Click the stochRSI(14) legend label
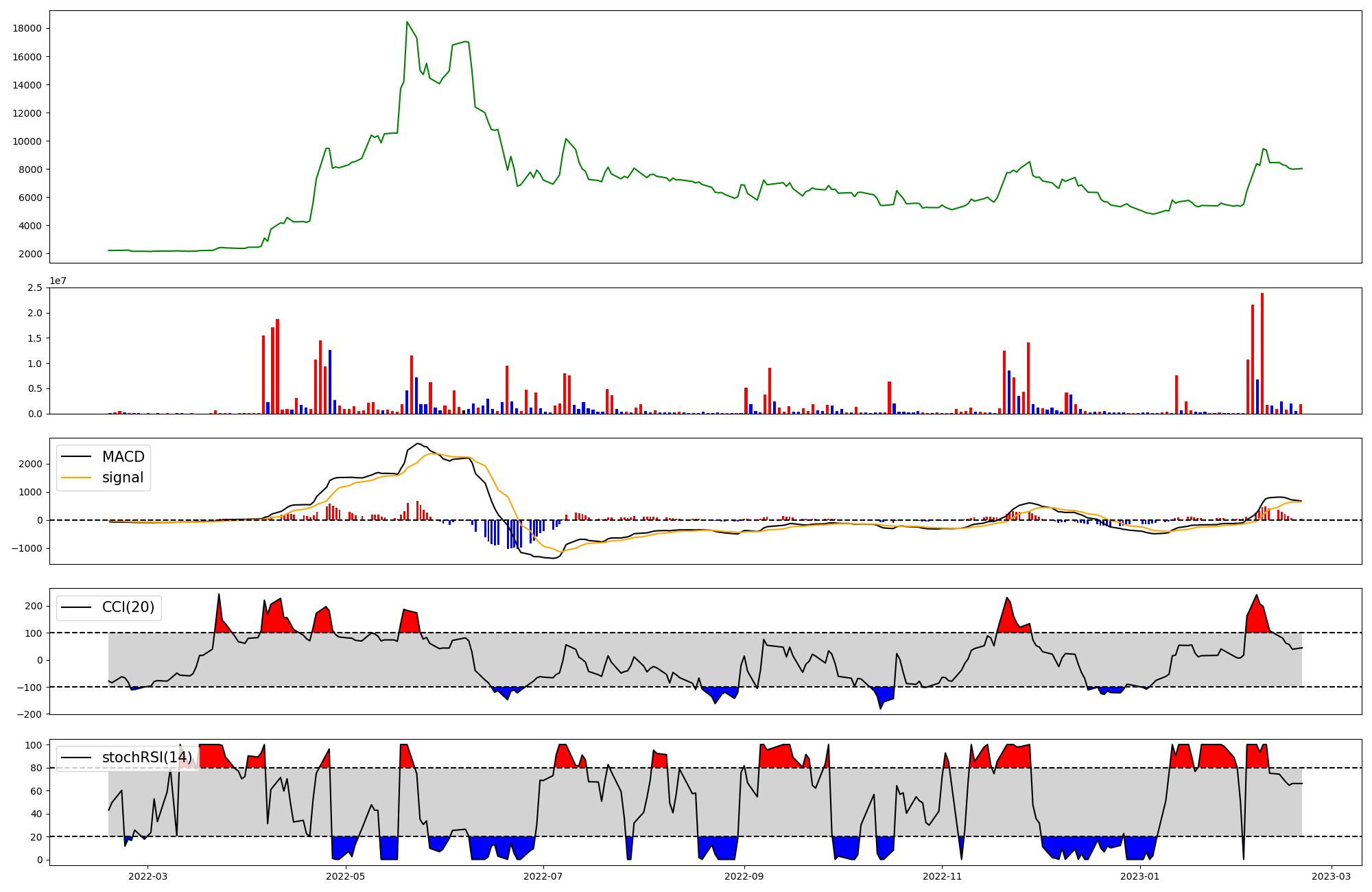1372x892 pixels. (x=147, y=758)
